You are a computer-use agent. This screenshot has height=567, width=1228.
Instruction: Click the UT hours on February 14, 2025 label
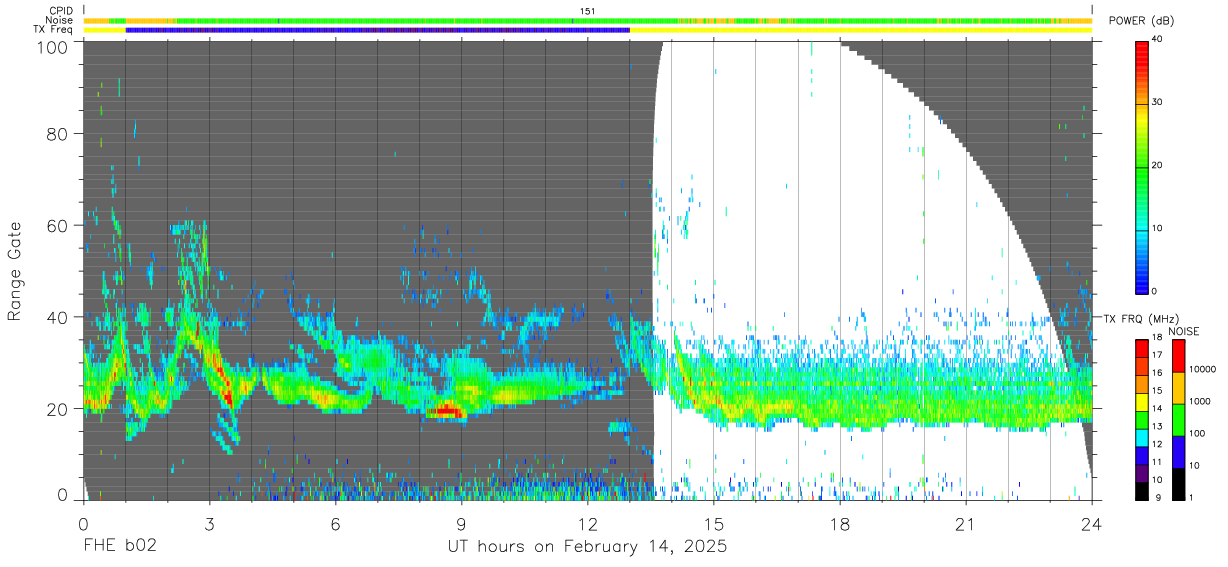587,547
